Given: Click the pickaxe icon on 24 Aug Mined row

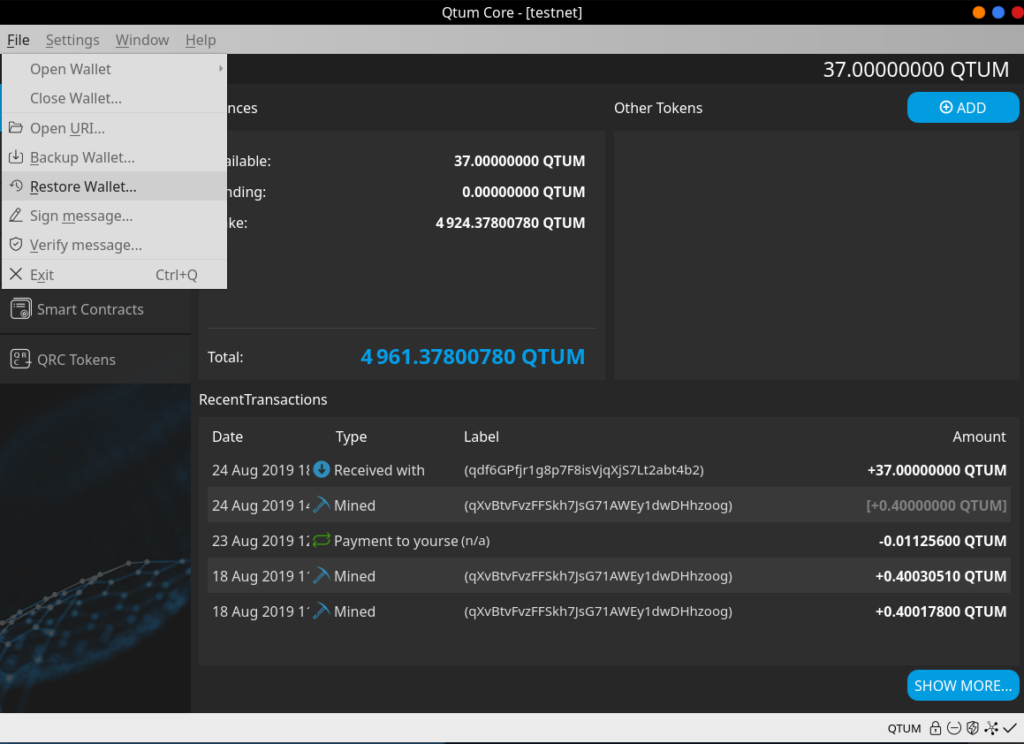Looking at the screenshot, I should 321,504.
